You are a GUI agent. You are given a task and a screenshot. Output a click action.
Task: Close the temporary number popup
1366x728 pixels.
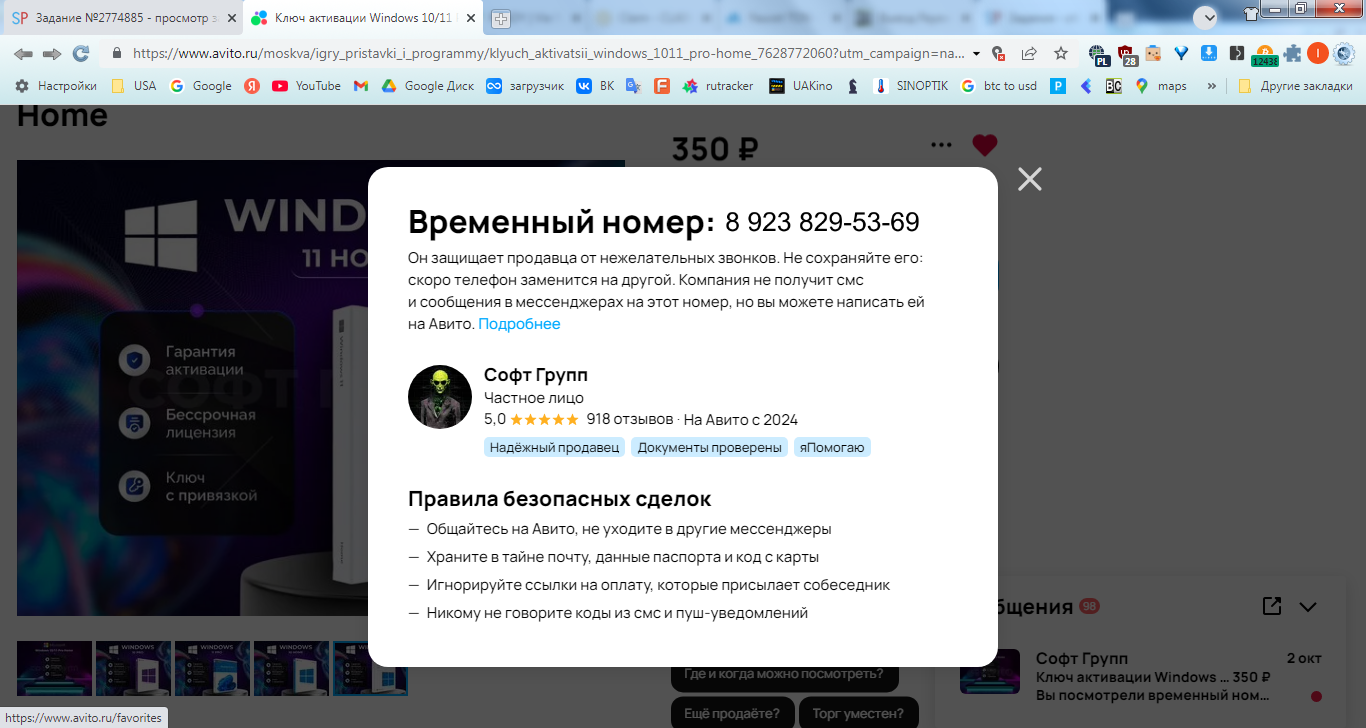(1029, 179)
